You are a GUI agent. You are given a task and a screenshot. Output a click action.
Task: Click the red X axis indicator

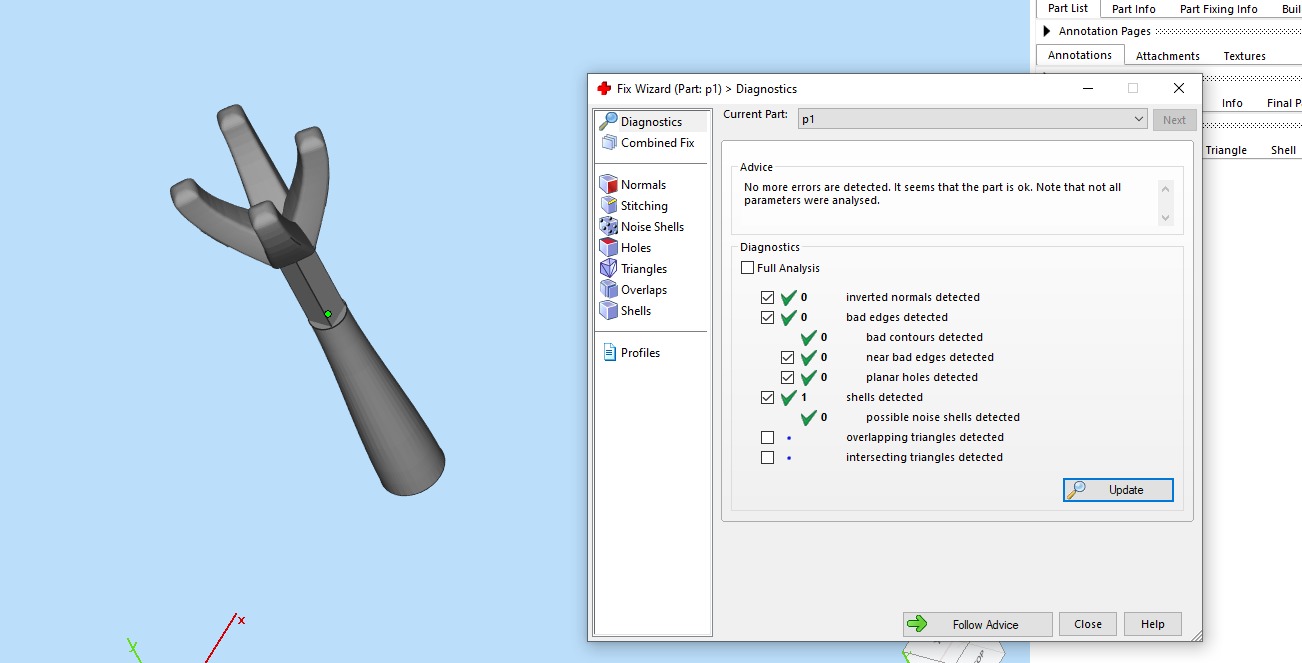222,637
